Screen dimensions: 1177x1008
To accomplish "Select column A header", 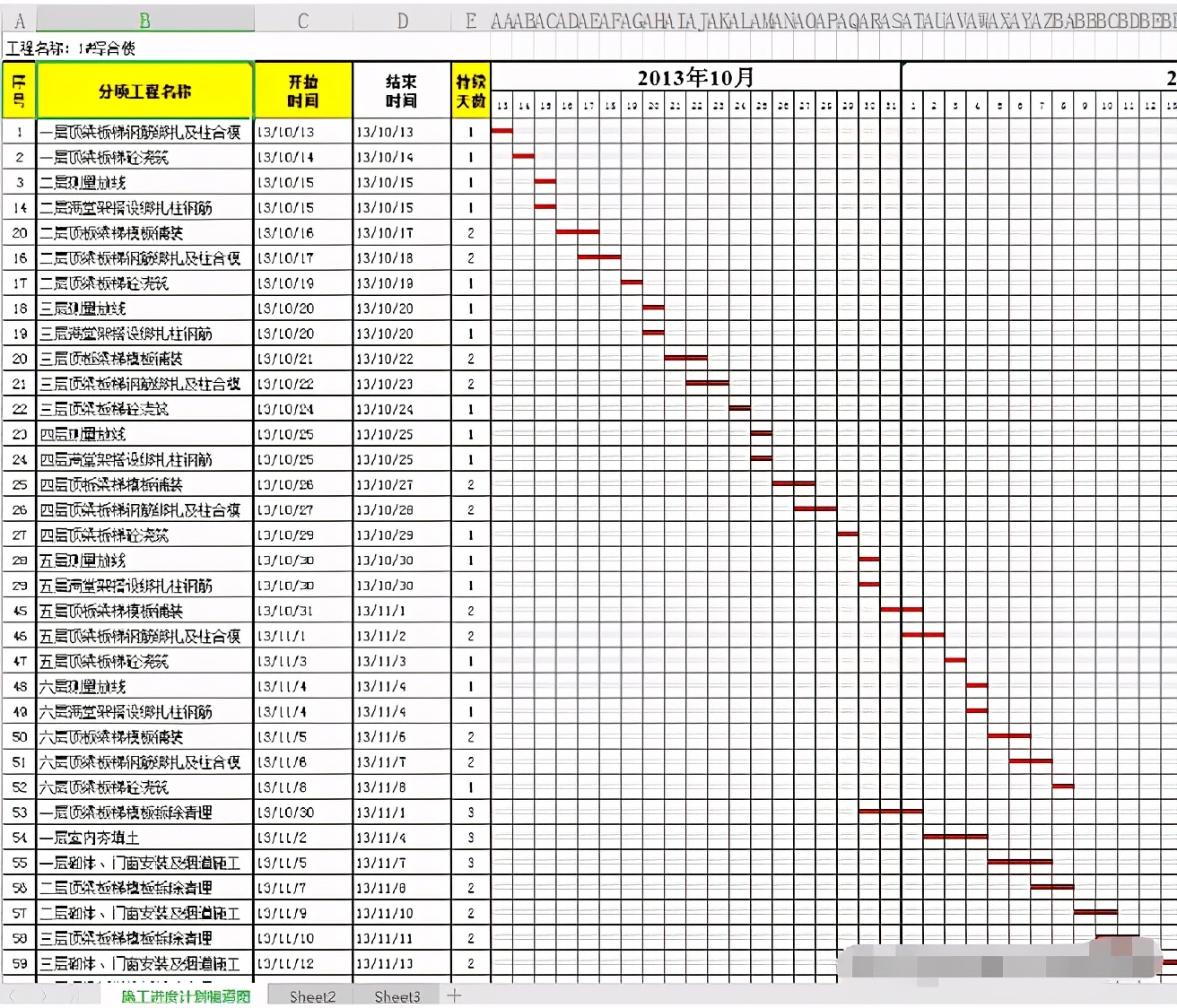I will tap(19, 21).
